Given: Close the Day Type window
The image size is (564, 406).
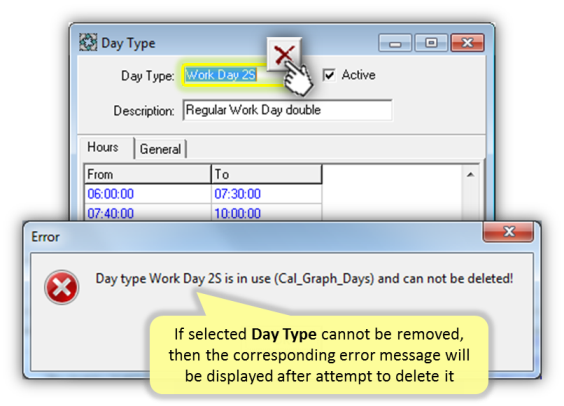Looking at the screenshot, I should coord(467,43).
